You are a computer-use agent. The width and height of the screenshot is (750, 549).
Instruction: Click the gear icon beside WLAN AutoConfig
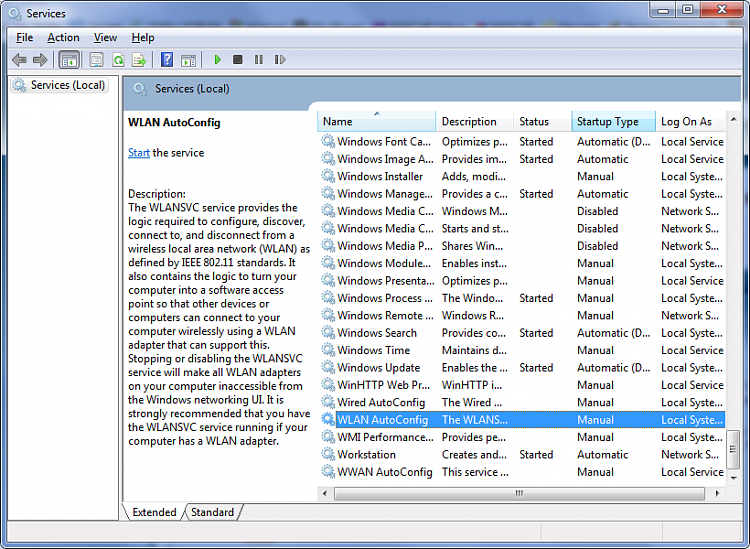pos(328,419)
